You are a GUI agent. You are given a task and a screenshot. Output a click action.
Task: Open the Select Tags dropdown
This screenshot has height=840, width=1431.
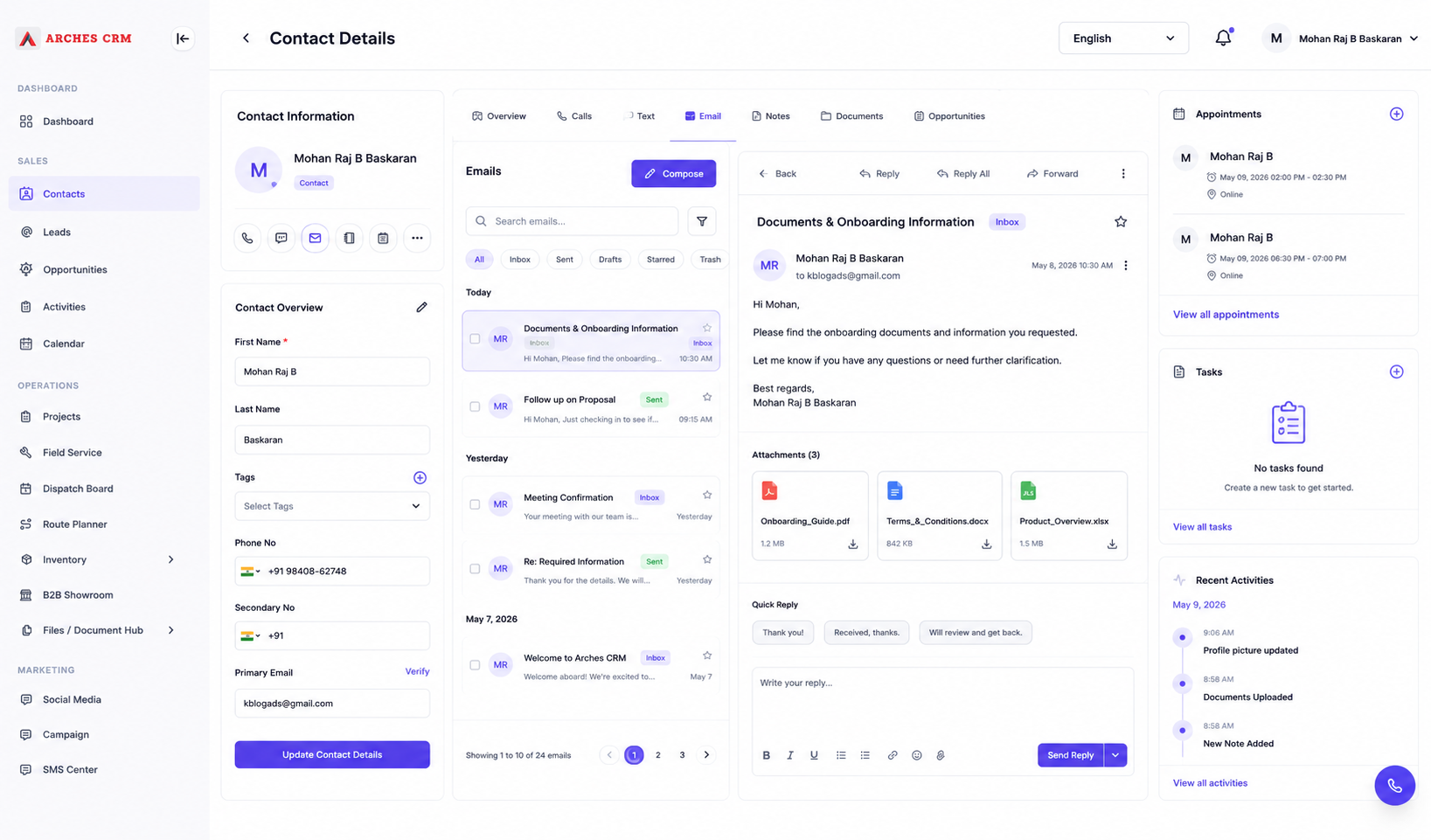tap(332, 506)
